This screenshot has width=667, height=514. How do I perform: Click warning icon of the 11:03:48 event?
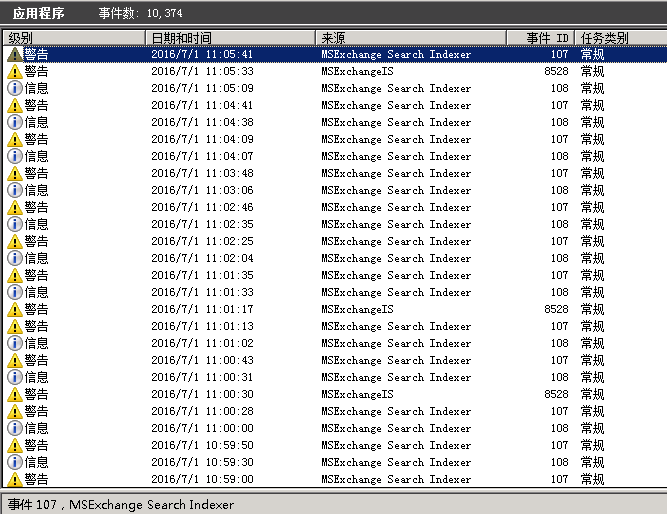pos(14,174)
